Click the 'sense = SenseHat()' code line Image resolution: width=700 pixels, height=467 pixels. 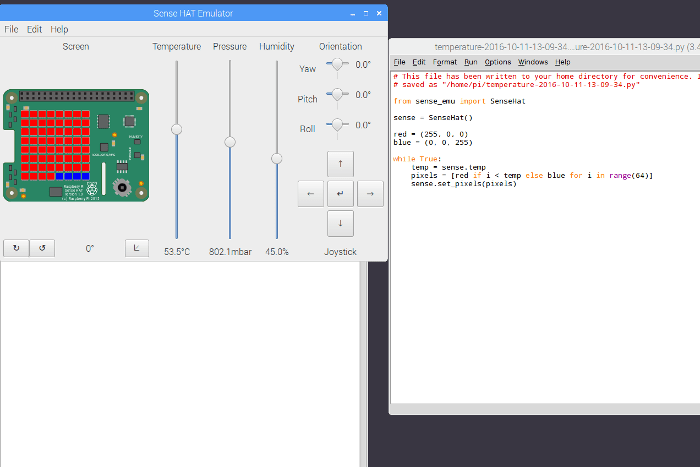pyautogui.click(x=433, y=118)
